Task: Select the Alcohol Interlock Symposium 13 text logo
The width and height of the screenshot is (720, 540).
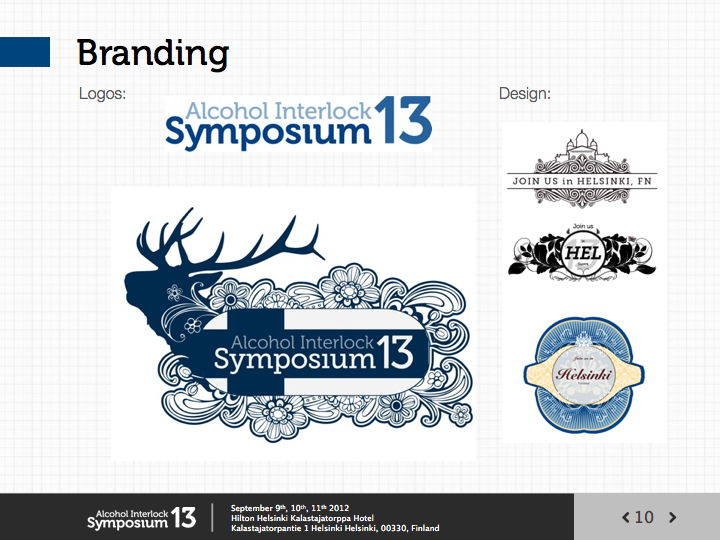Action: click(x=298, y=123)
